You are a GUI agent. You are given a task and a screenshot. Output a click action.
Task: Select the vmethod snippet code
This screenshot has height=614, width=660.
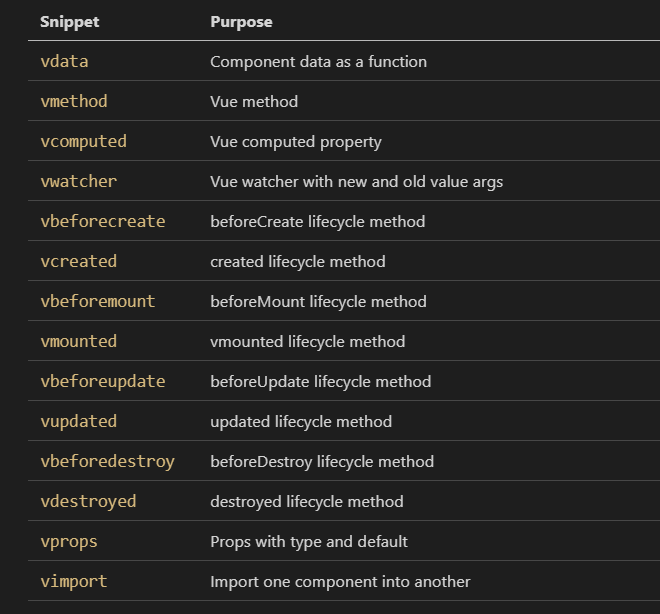pos(74,101)
